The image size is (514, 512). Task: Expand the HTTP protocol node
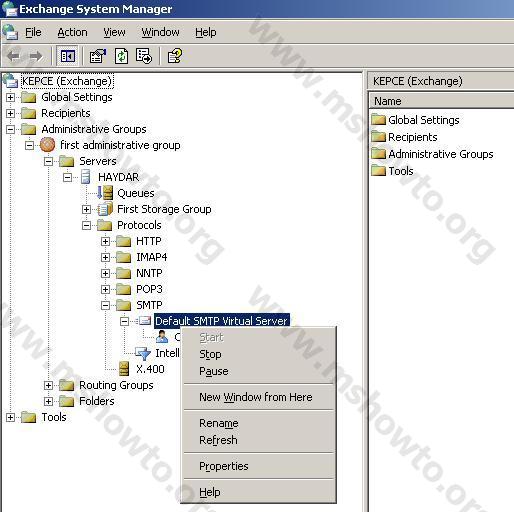(105, 241)
